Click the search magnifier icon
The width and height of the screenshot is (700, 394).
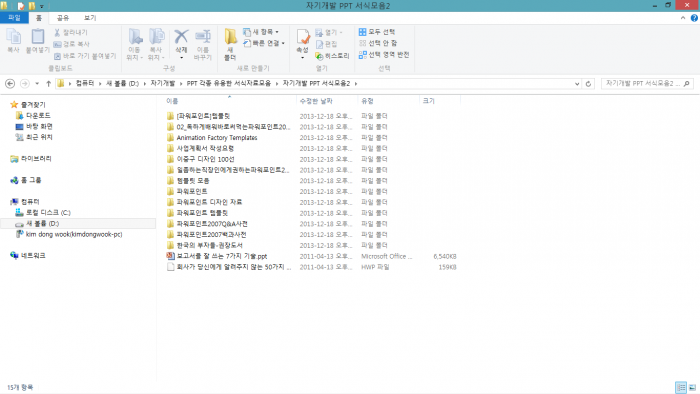(x=687, y=83)
